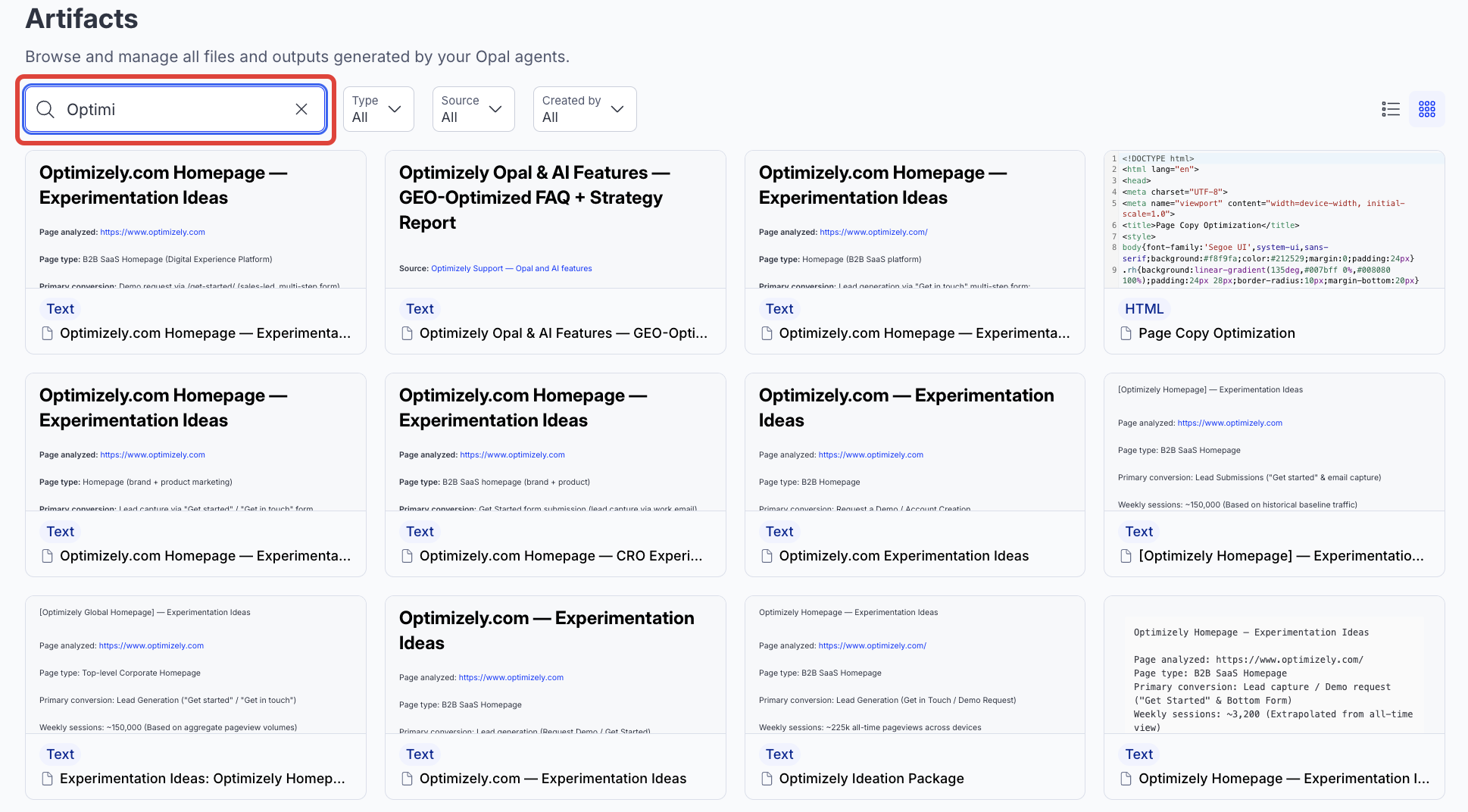This screenshot has width=1468, height=812.
Task: Open the monospace Optimizely Homepage Experimentation Ideas preview
Action: click(x=1274, y=665)
